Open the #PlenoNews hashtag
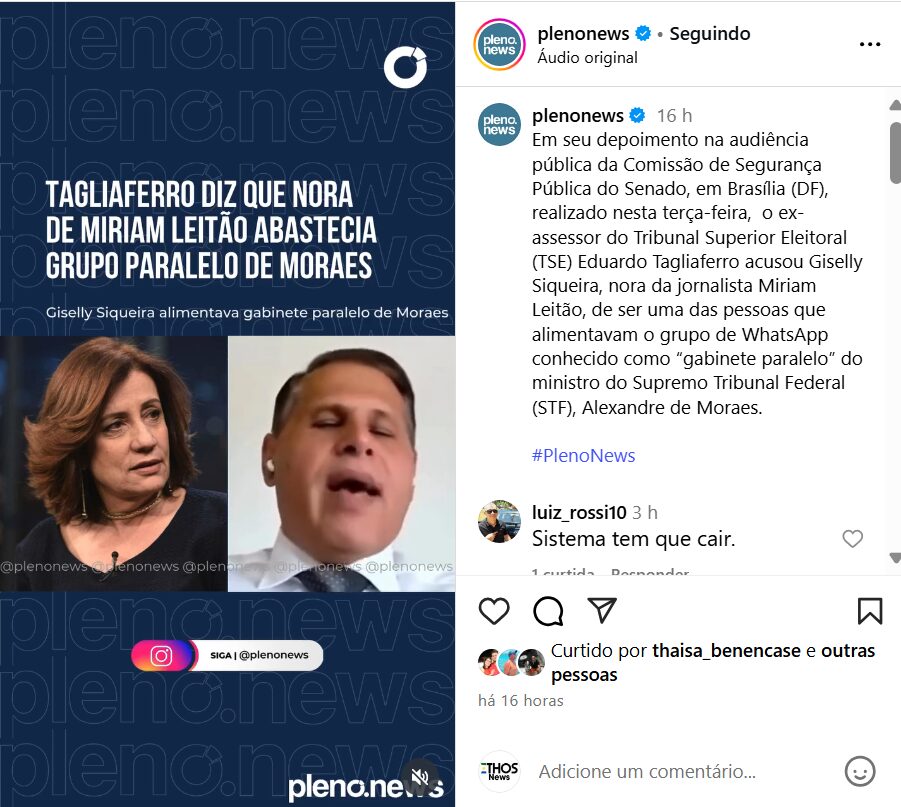Viewport: 901px width, 807px height. coord(583,455)
